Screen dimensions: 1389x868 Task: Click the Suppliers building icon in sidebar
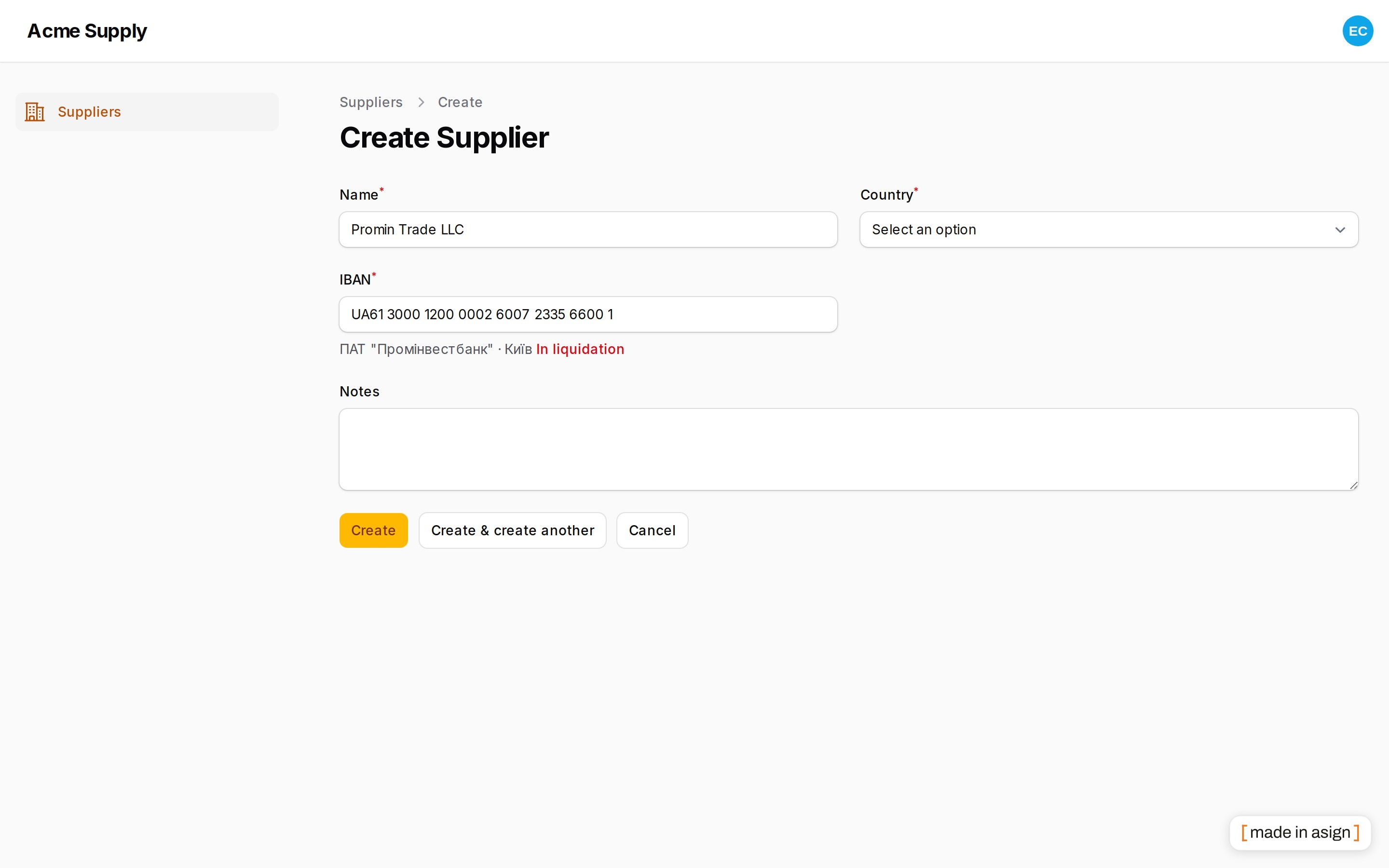point(34,112)
